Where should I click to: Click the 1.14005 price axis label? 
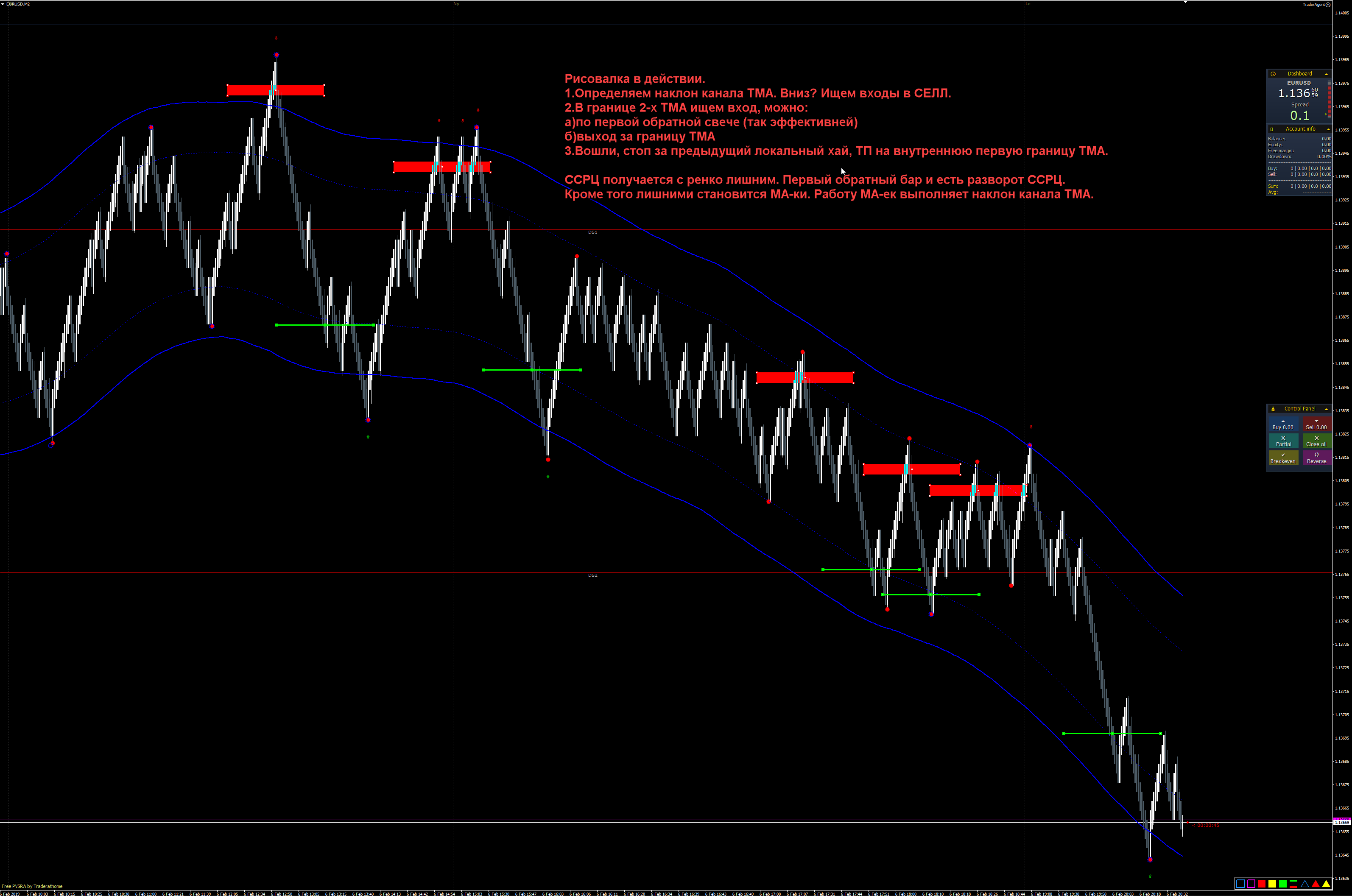pos(1342,13)
